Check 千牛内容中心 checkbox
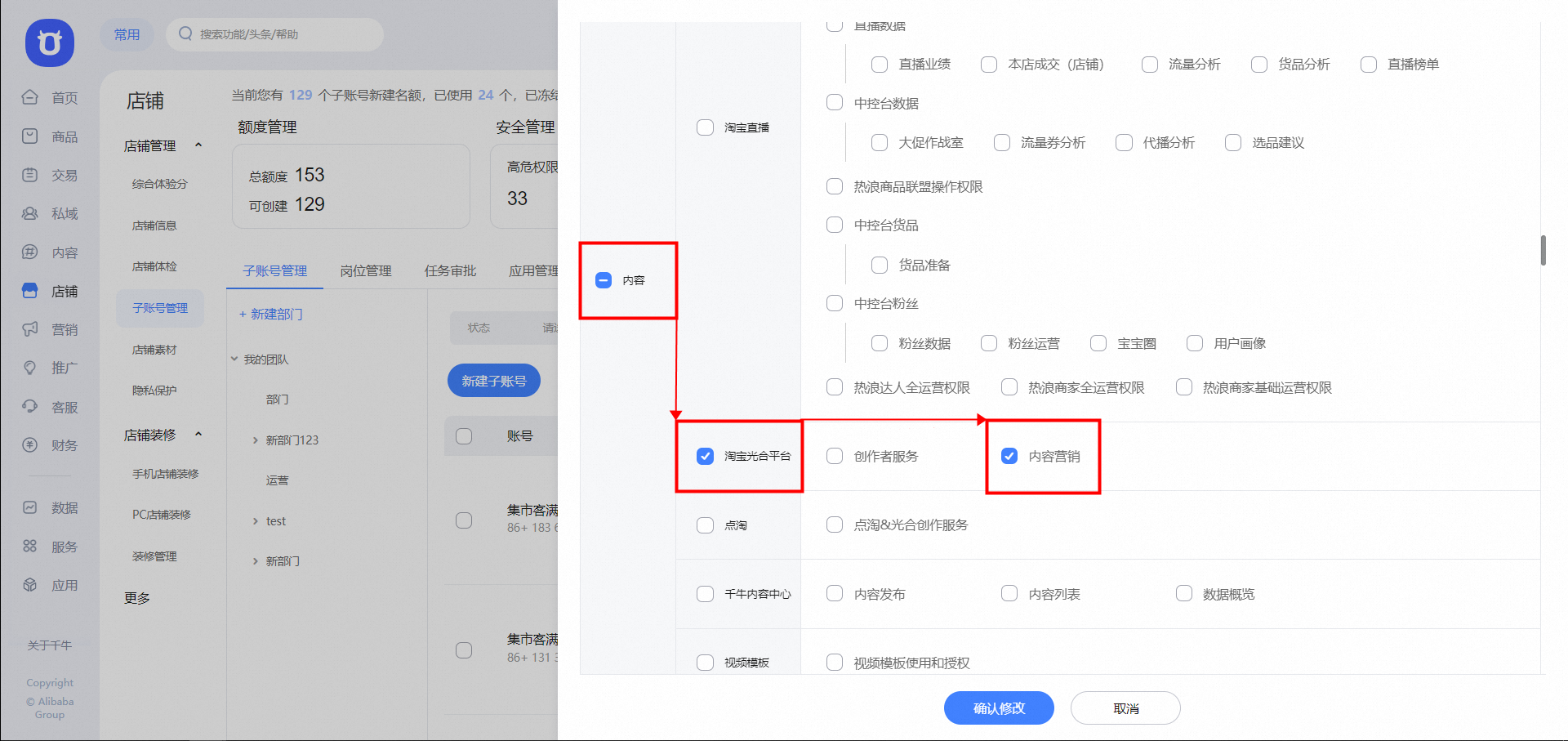1568x741 pixels. (705, 594)
